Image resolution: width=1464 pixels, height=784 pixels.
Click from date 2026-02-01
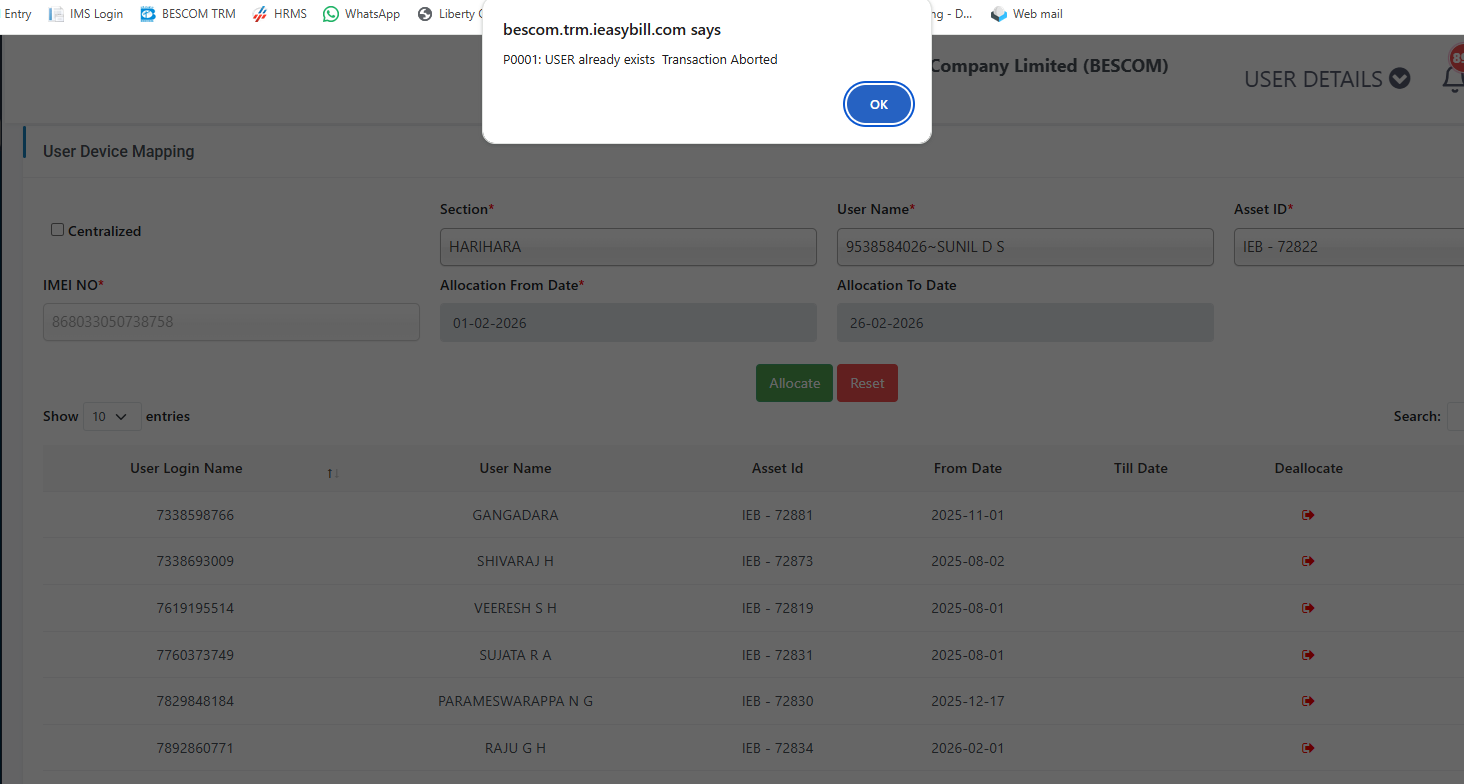967,748
